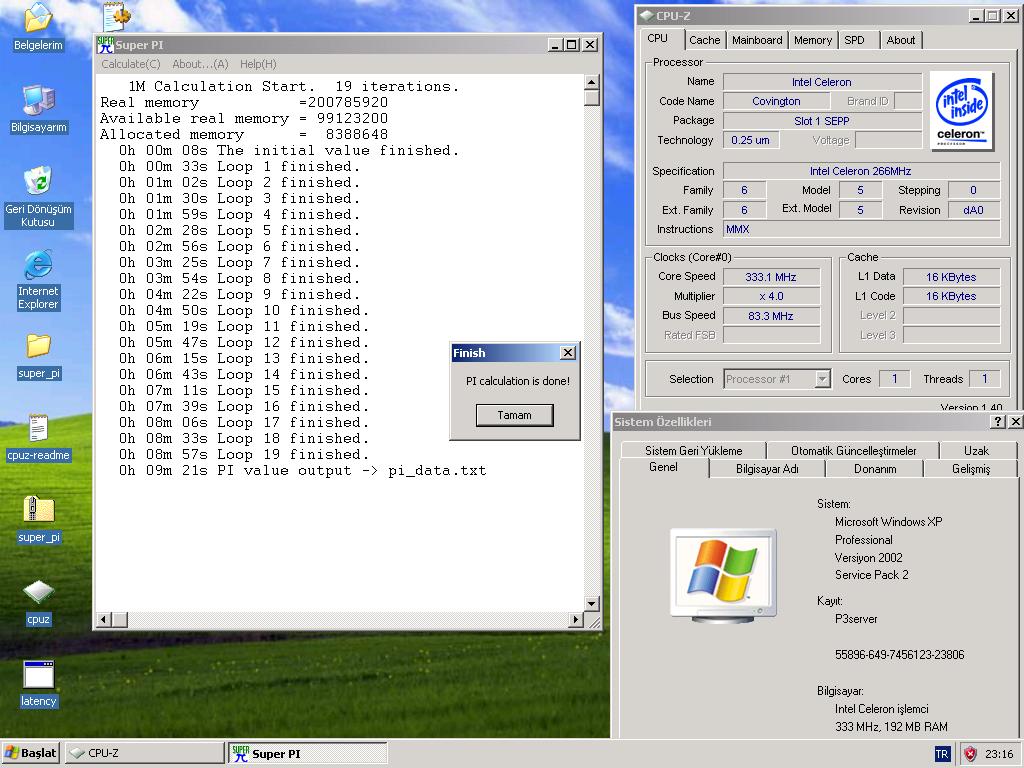
Task: Click the help question mark in Sistem Özellikleri
Action: [x=997, y=422]
